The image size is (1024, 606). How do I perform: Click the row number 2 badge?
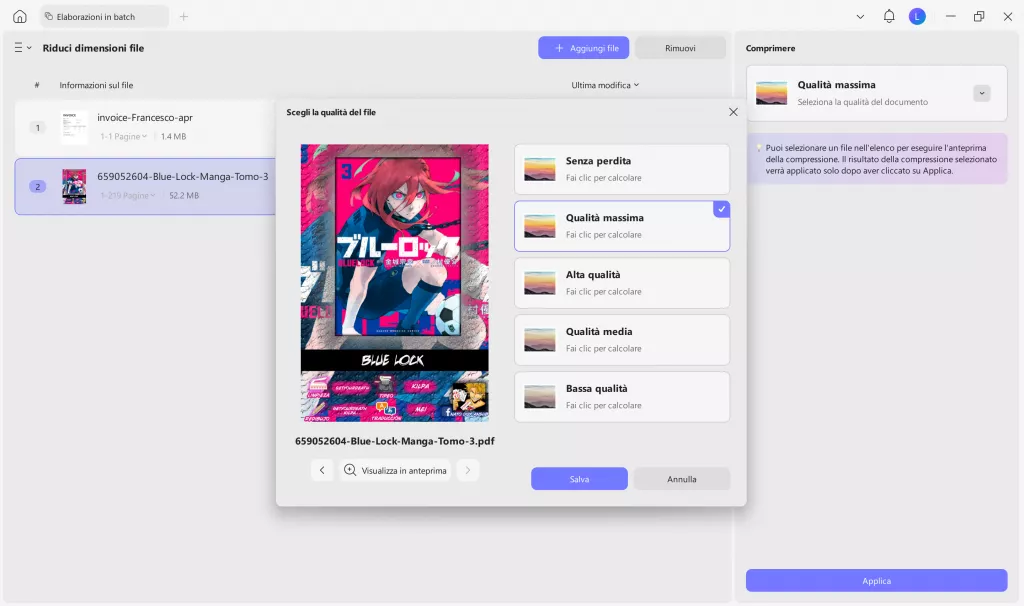(x=38, y=187)
